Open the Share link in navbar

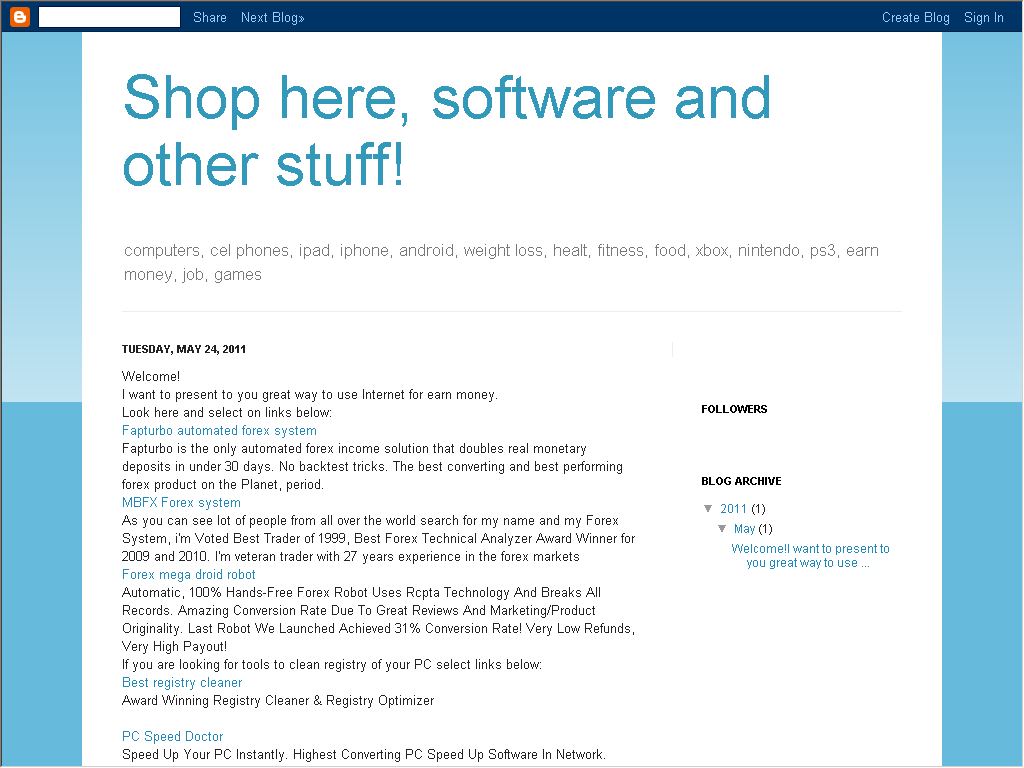click(210, 18)
